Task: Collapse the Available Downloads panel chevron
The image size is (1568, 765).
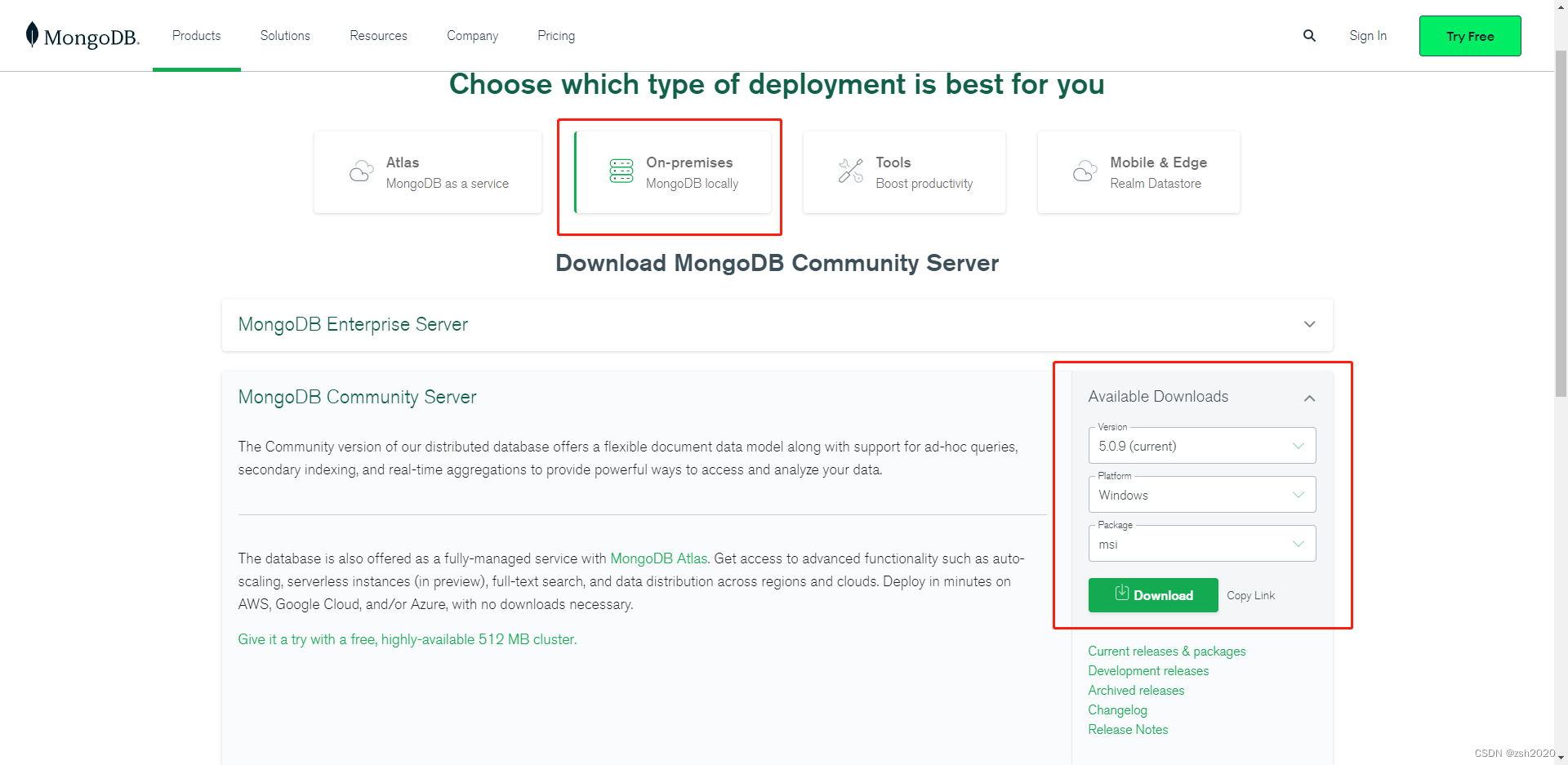Action: pyautogui.click(x=1310, y=398)
